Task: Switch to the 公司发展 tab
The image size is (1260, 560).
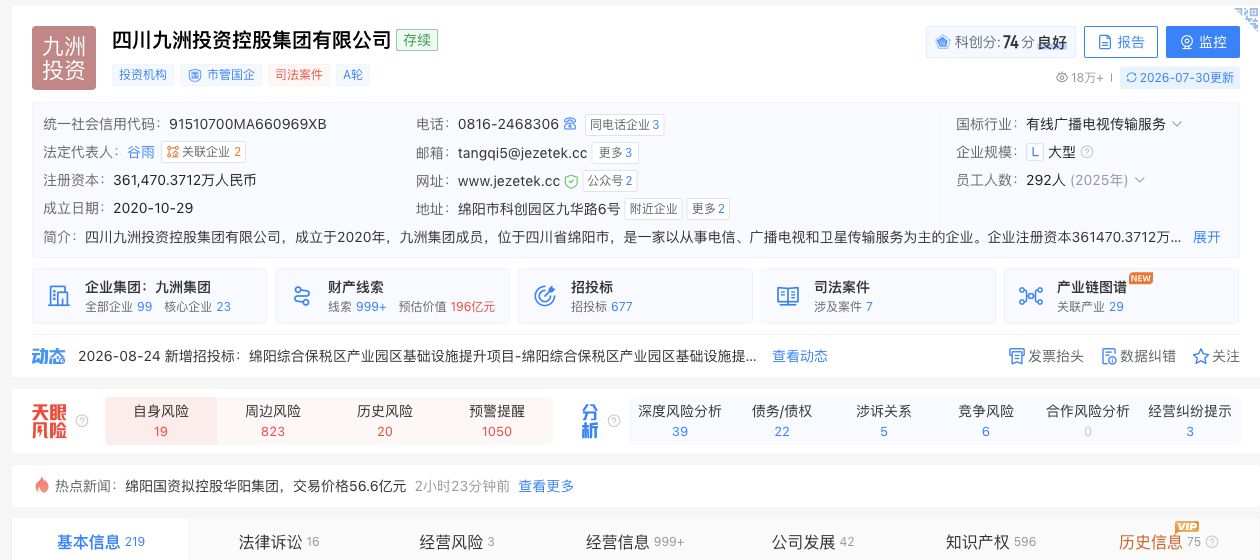Action: 813,542
